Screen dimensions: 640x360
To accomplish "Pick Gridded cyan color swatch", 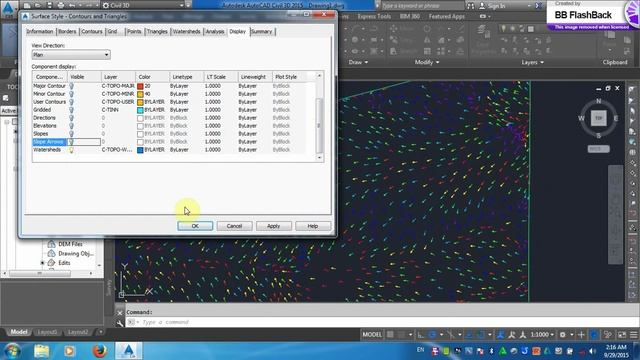I will (140, 110).
